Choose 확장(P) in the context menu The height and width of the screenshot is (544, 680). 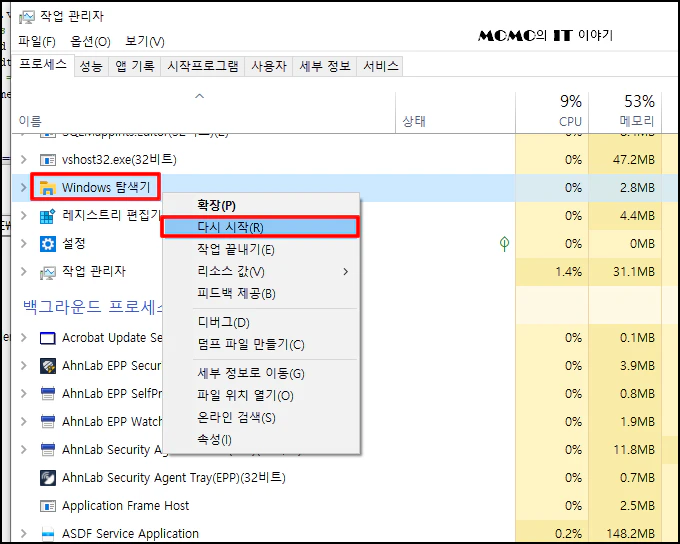261,205
